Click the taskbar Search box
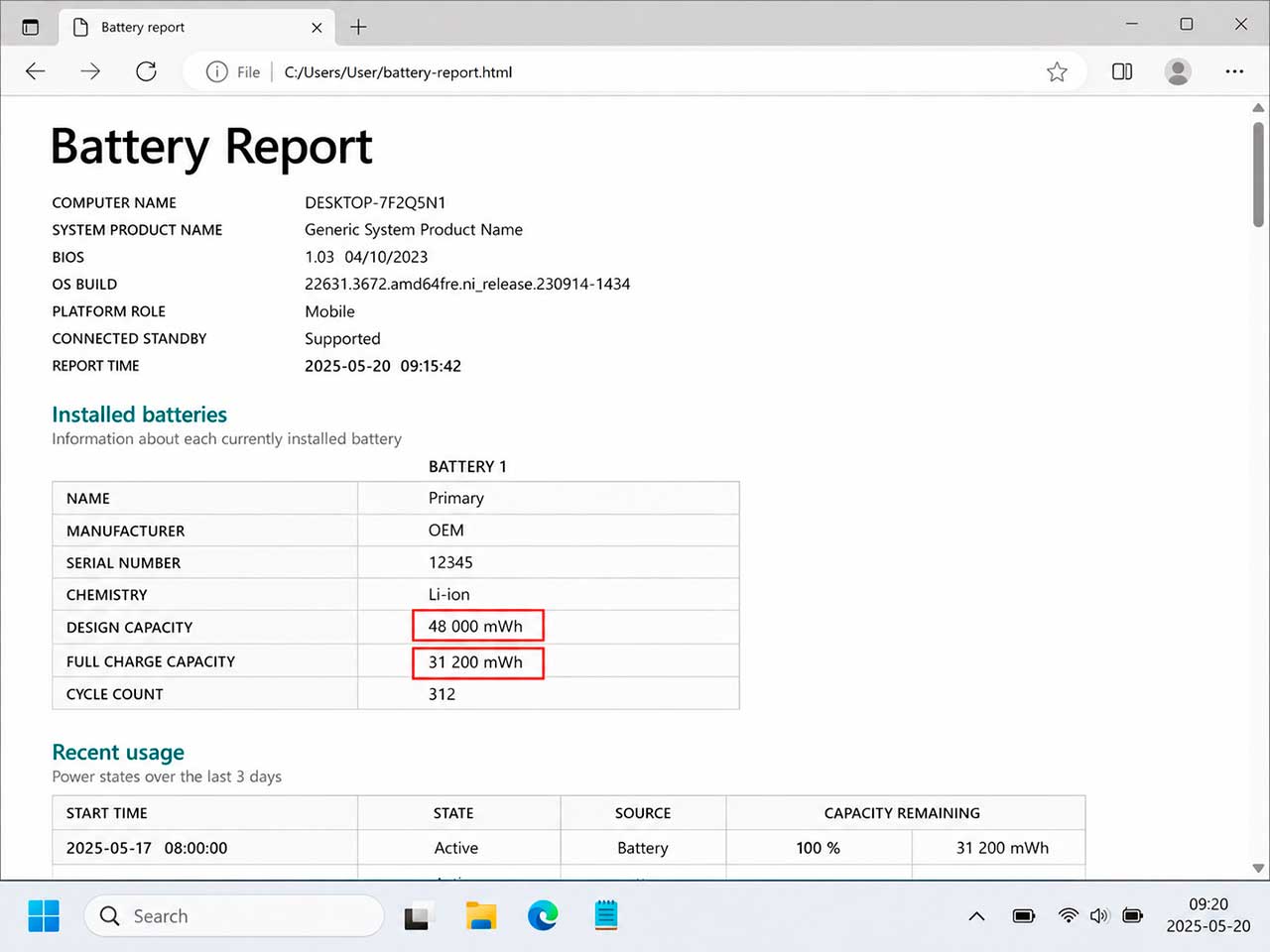1270x952 pixels. 234,915
